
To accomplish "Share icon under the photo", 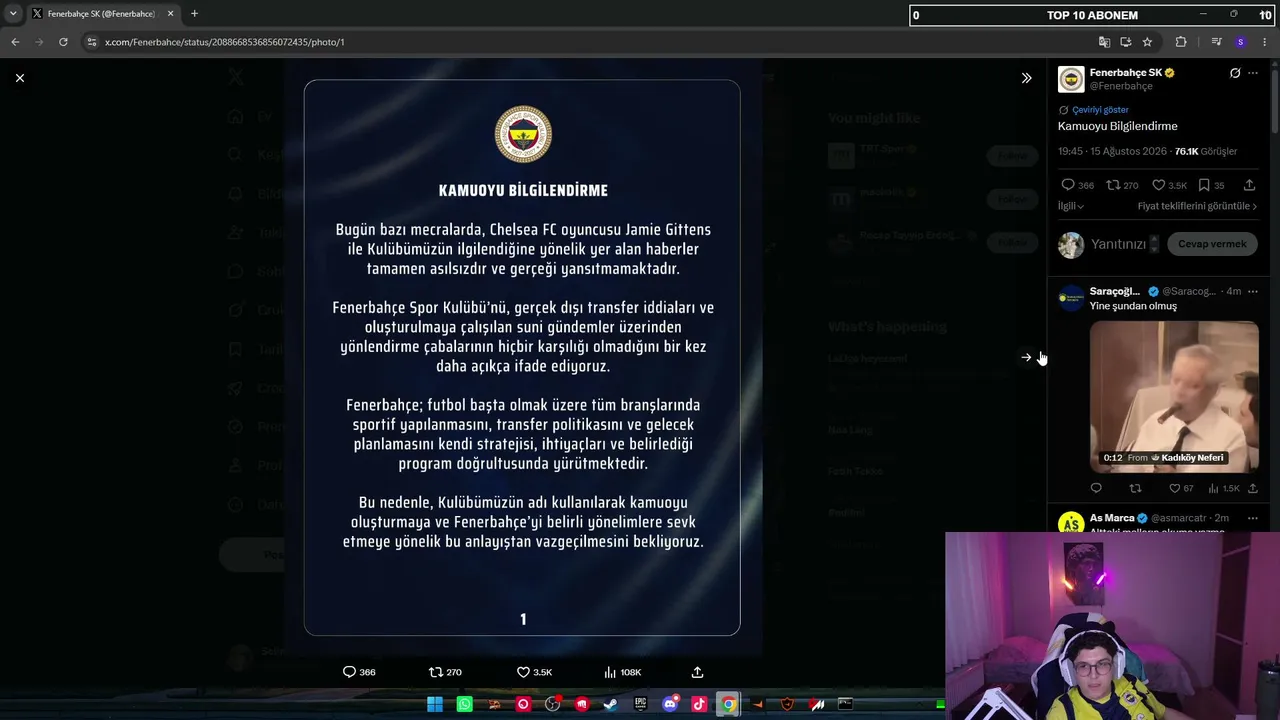I will click(697, 672).
